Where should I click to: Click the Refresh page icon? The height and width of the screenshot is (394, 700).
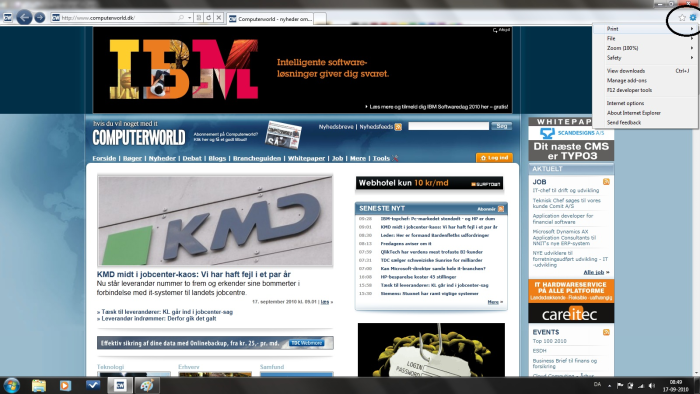tap(208, 18)
